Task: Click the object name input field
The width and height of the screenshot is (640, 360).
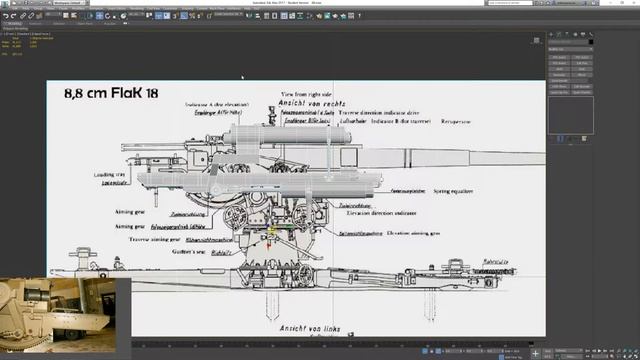Action: 568,42
